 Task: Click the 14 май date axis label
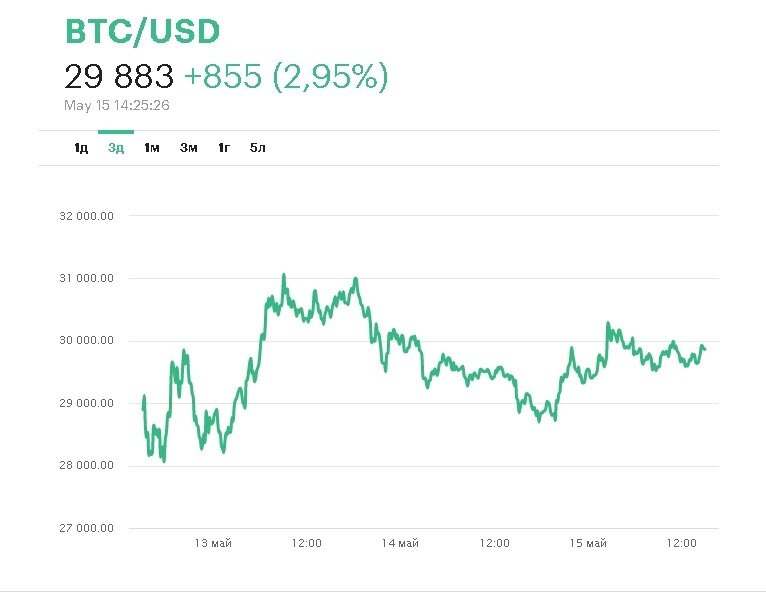400,543
